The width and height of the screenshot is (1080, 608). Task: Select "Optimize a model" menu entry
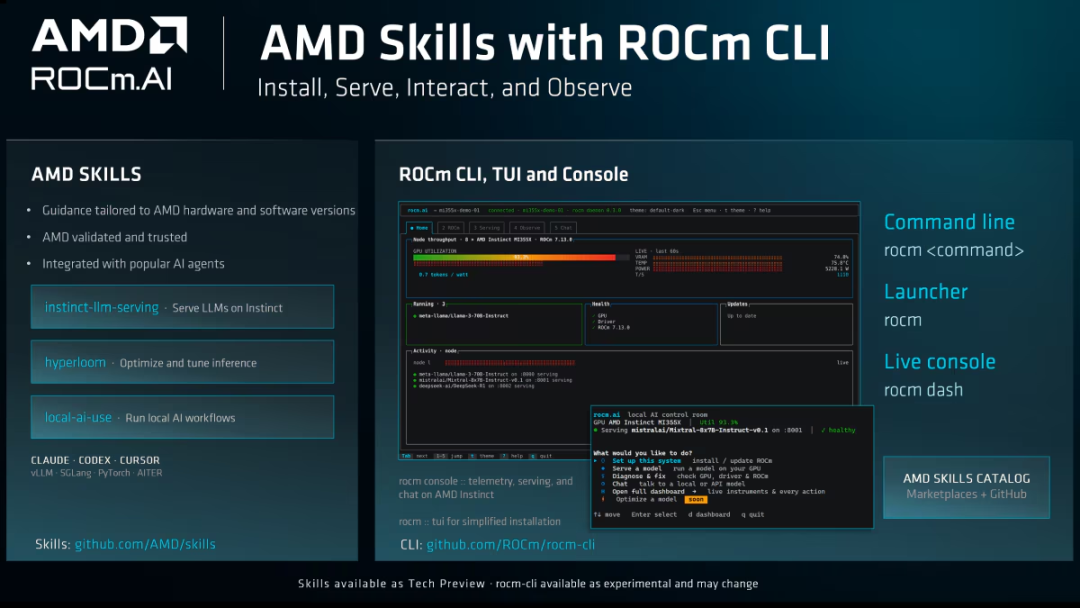[646, 499]
